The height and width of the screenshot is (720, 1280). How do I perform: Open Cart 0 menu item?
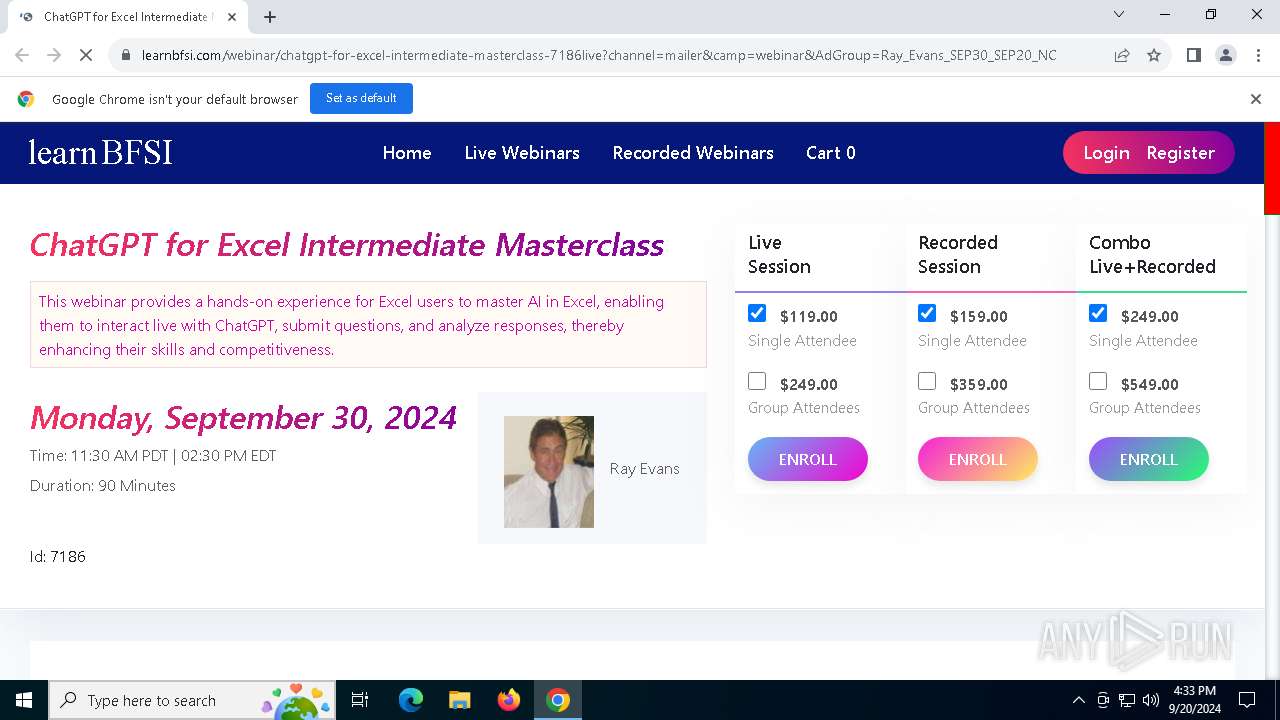831,153
